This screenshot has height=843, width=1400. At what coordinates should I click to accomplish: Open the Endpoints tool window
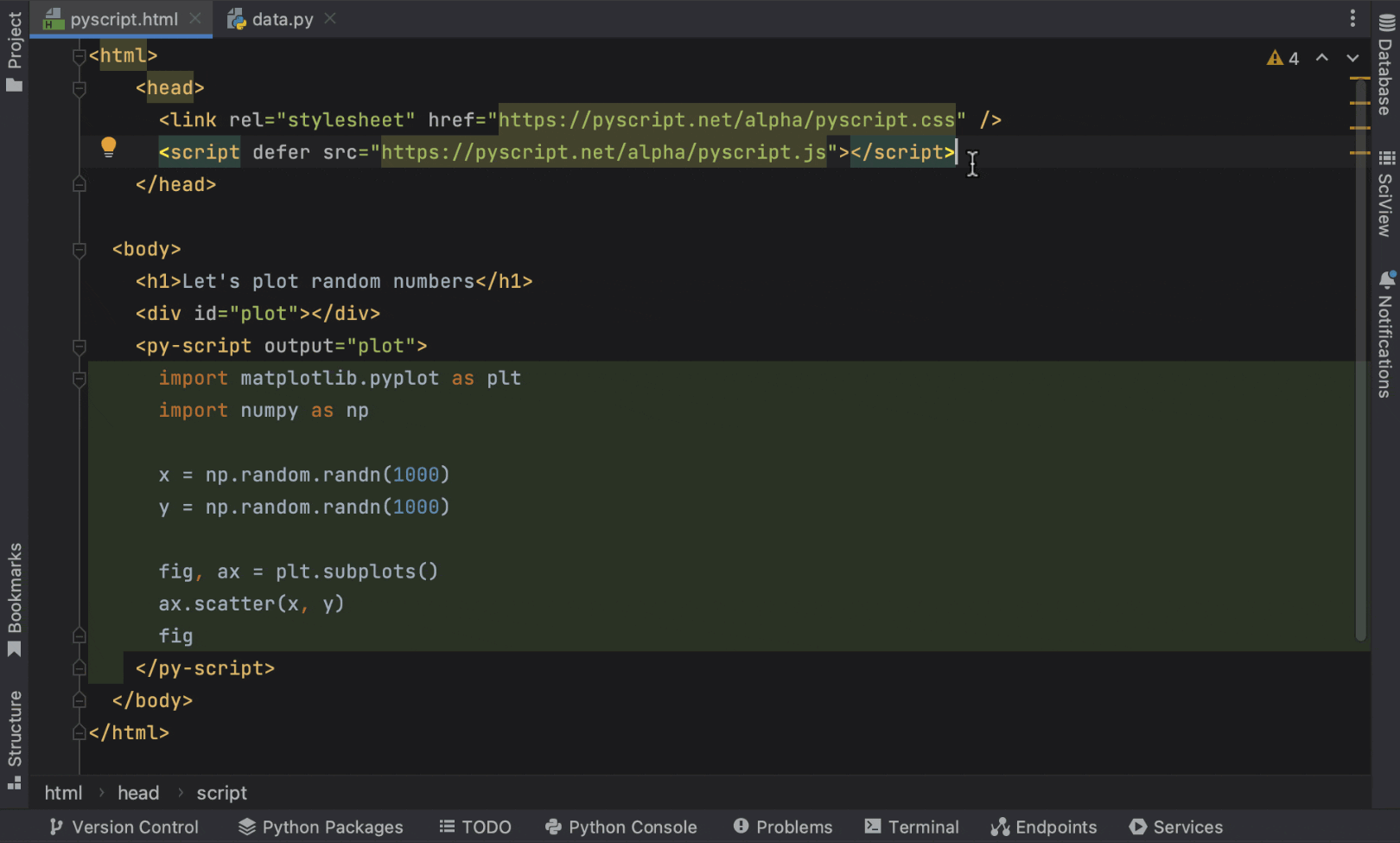[x=1044, y=827]
